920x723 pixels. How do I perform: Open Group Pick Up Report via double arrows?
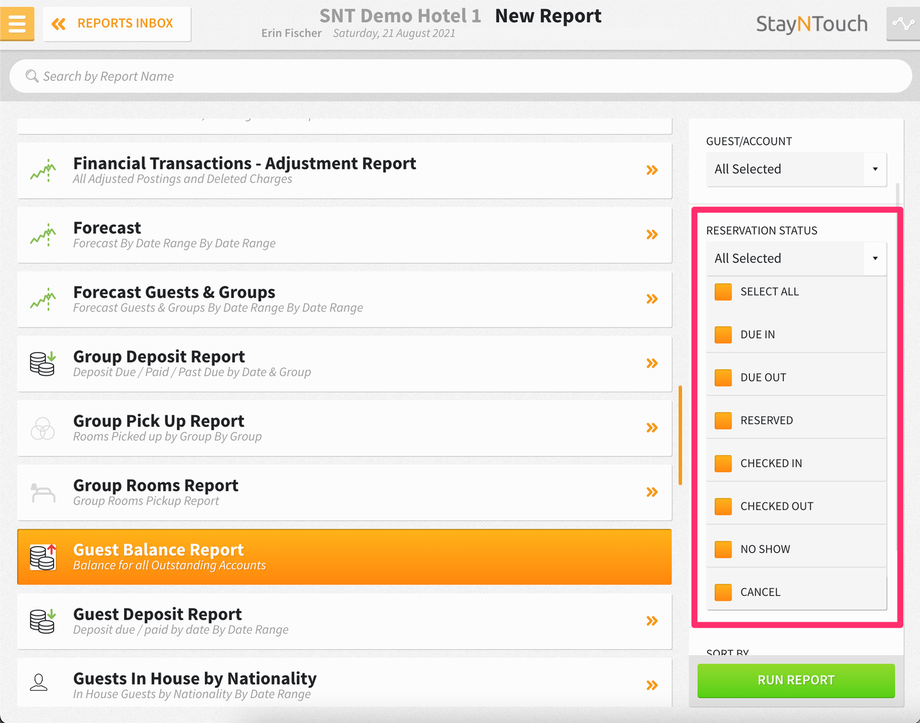pos(652,428)
